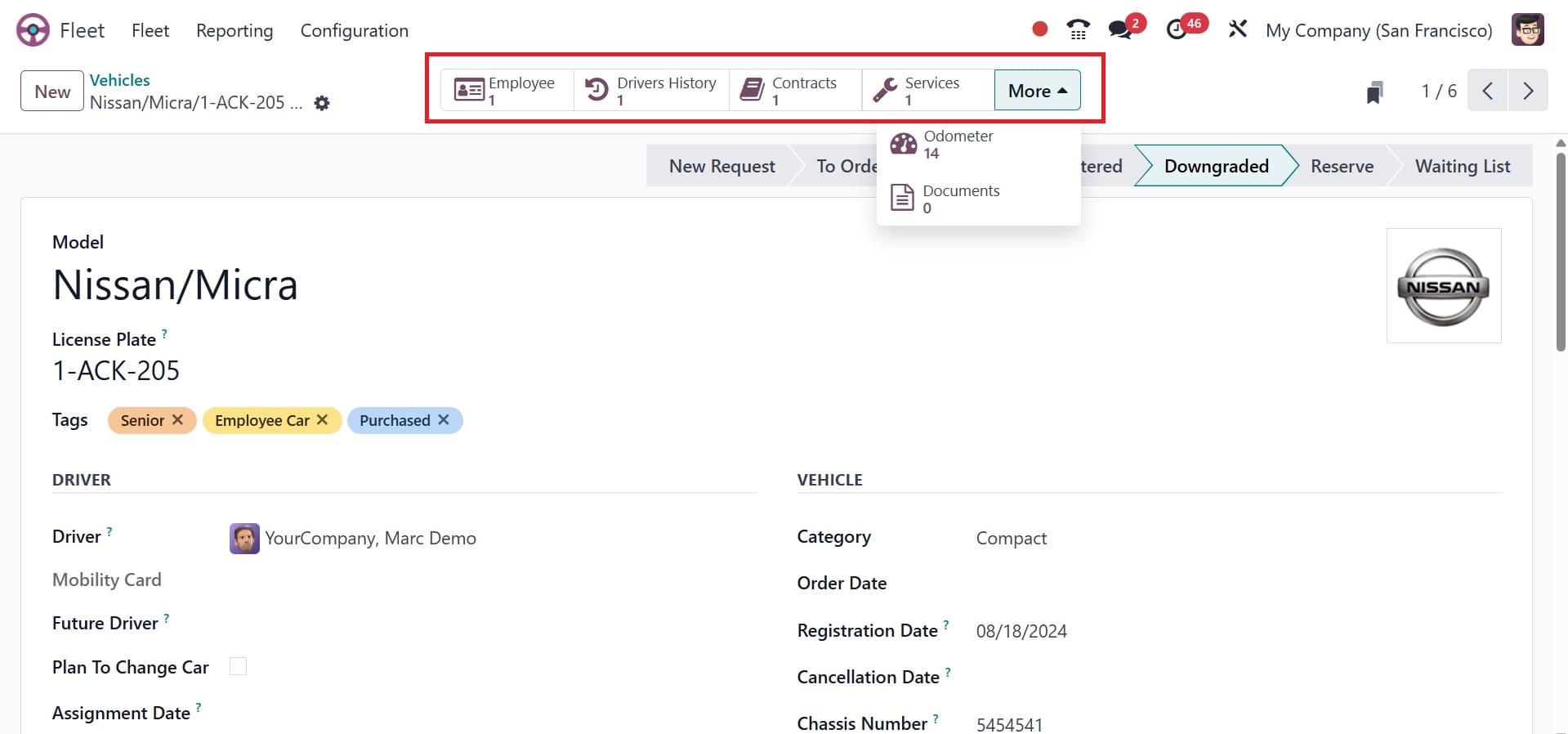Click the bookmark icon near pager

coord(1374,92)
